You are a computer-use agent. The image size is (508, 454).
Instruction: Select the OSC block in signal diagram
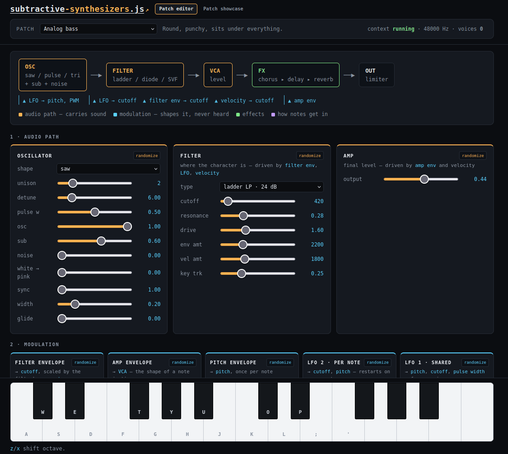53,75
